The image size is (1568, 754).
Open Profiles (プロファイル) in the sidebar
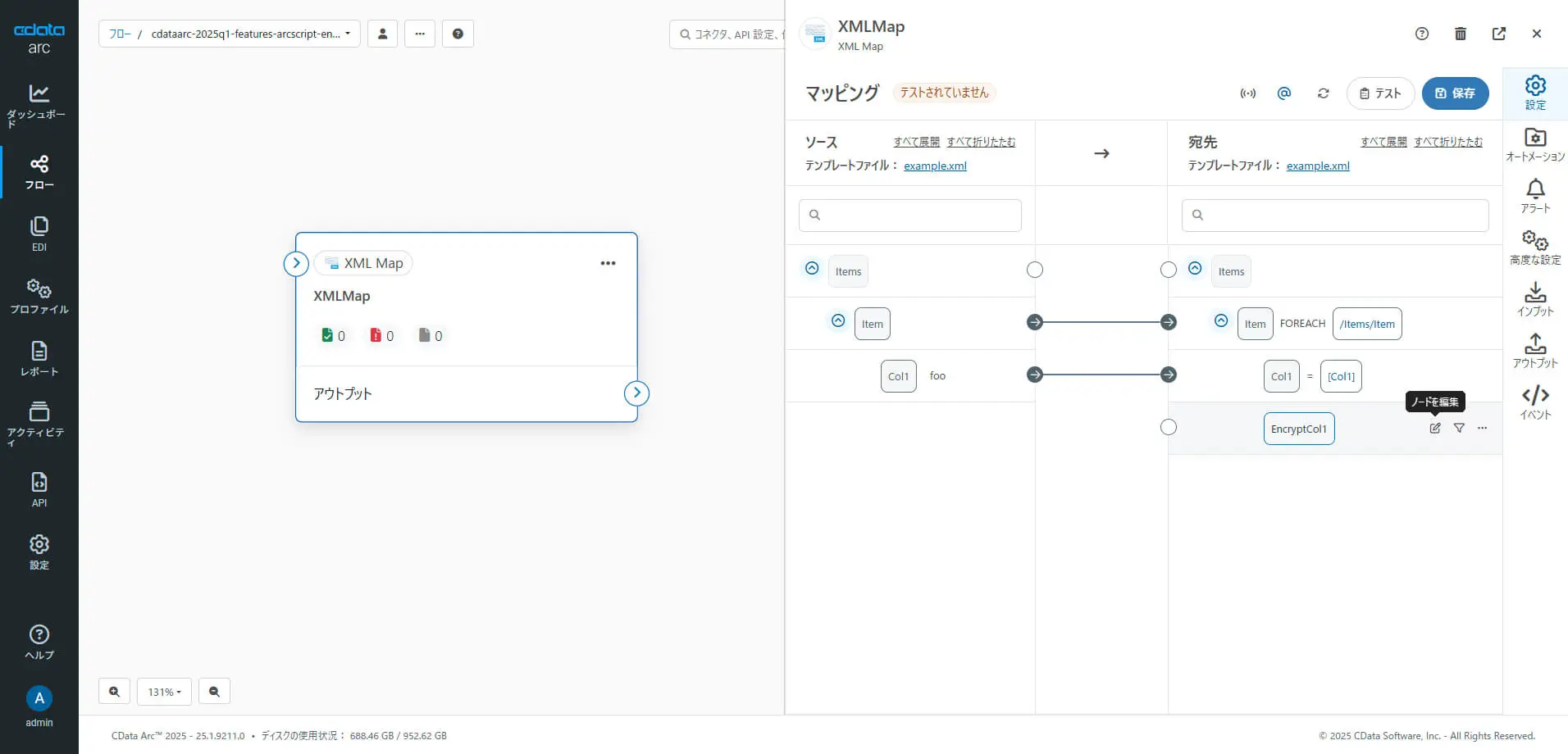coord(39,297)
